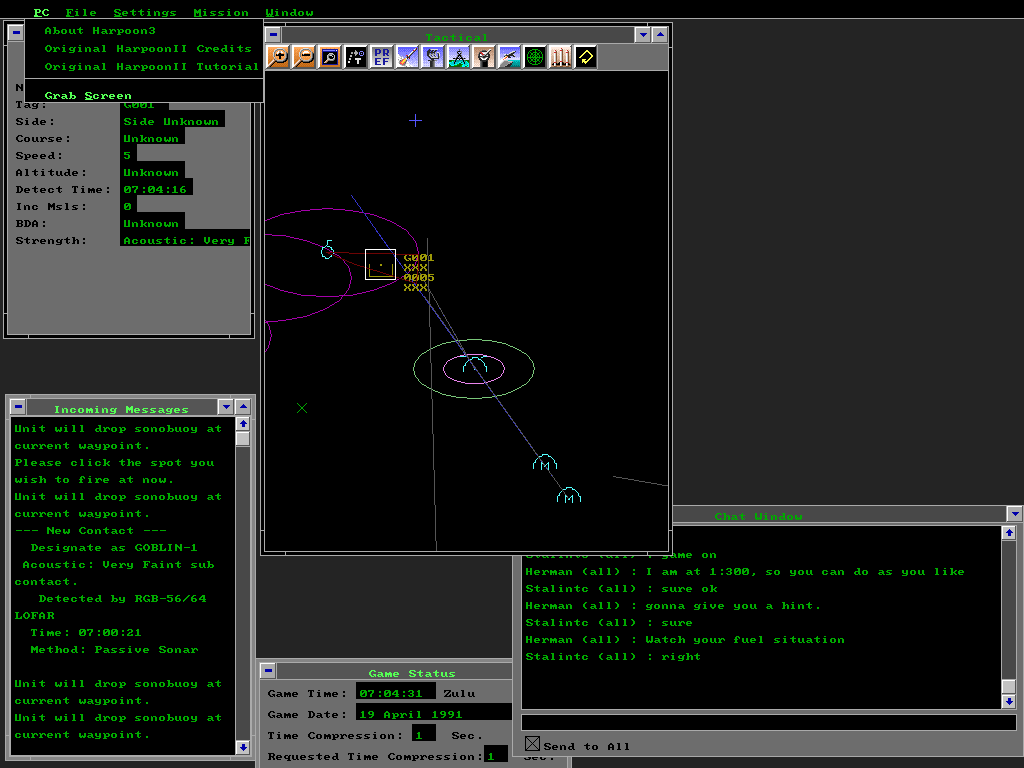Image resolution: width=1024 pixels, height=768 pixels.
Task: Click Requested Time Compression value field
Action: [x=496, y=755]
